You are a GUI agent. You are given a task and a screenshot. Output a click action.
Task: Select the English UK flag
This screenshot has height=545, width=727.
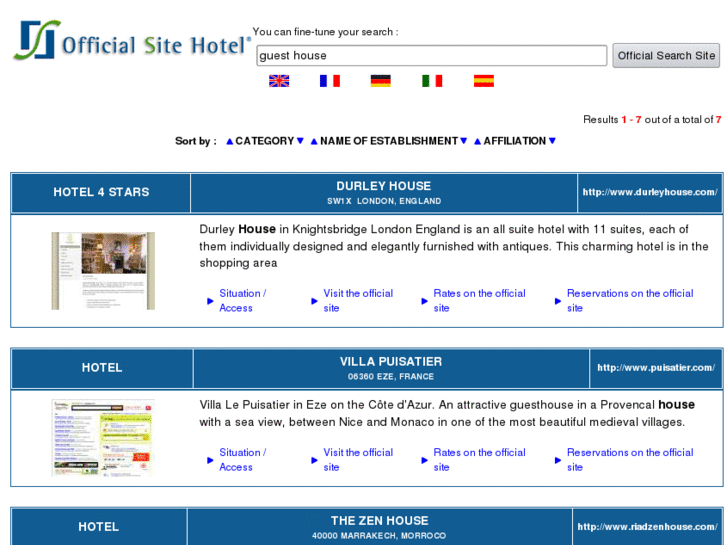pyautogui.click(x=279, y=81)
